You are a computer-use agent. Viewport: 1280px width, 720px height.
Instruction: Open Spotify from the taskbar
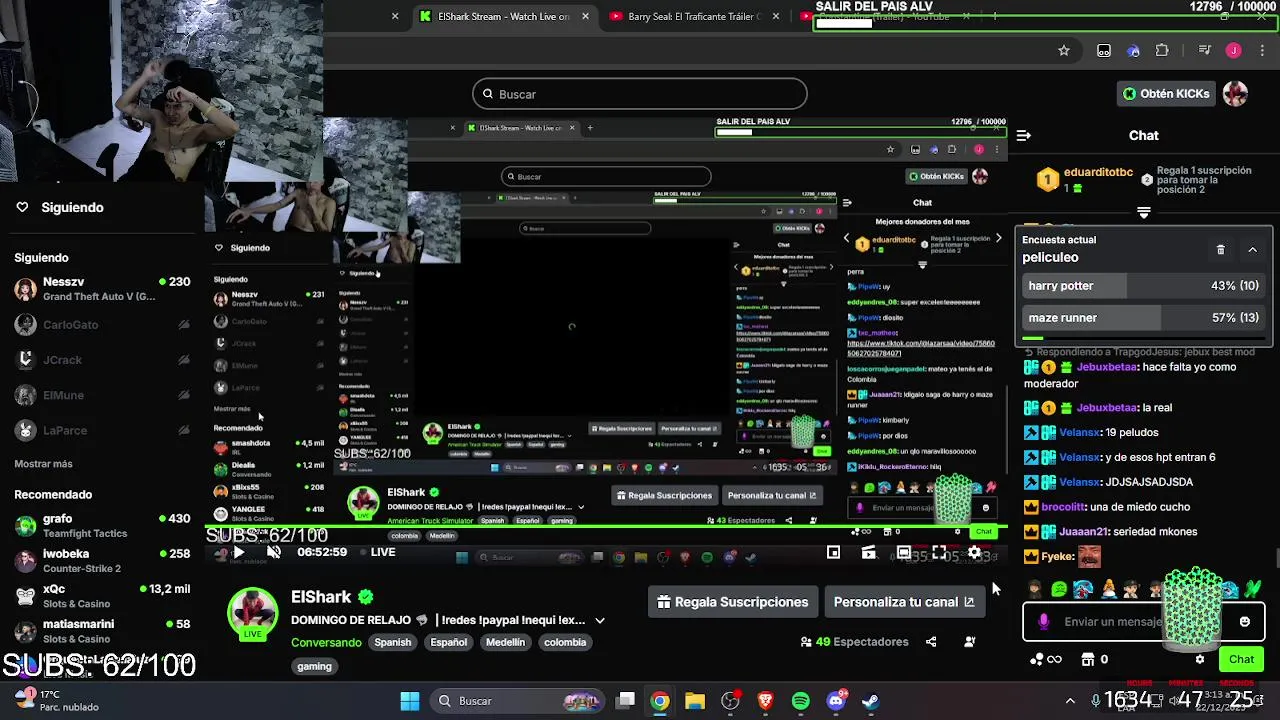coord(800,701)
